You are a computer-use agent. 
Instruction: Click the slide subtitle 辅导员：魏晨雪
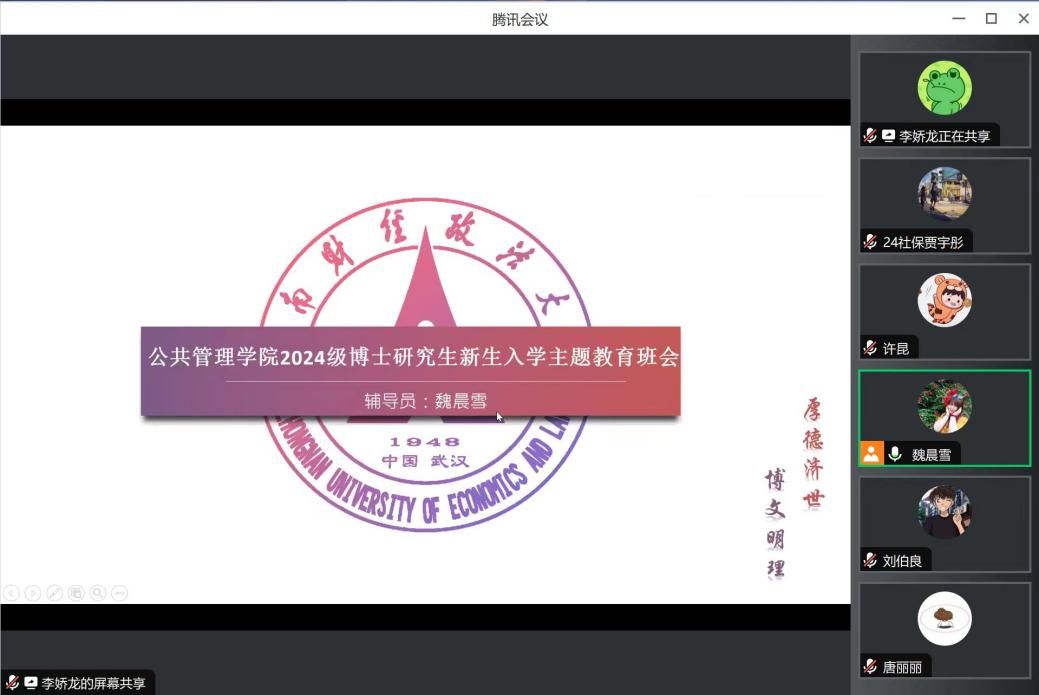(426, 400)
